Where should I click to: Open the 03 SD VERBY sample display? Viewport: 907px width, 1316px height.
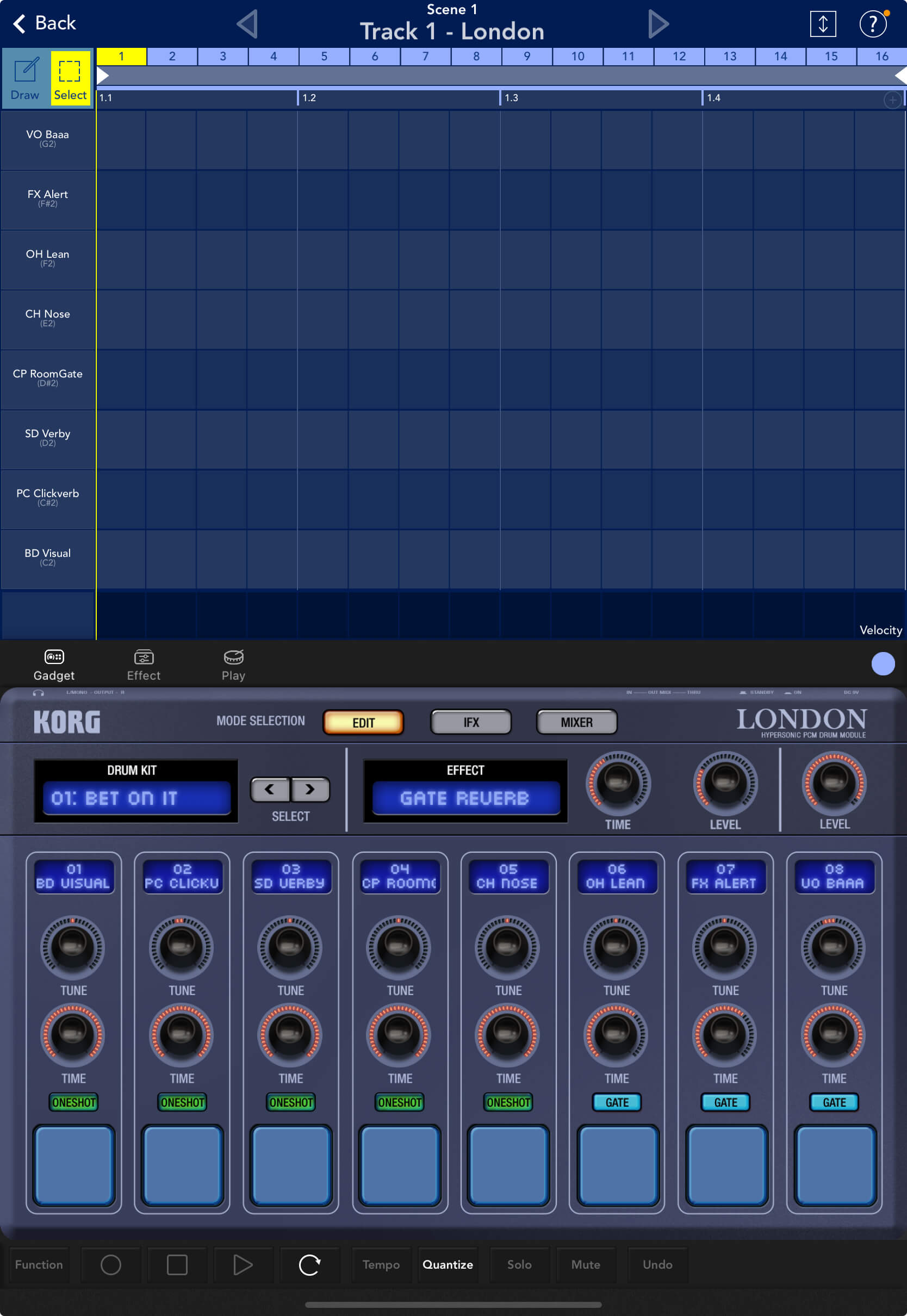(290, 876)
